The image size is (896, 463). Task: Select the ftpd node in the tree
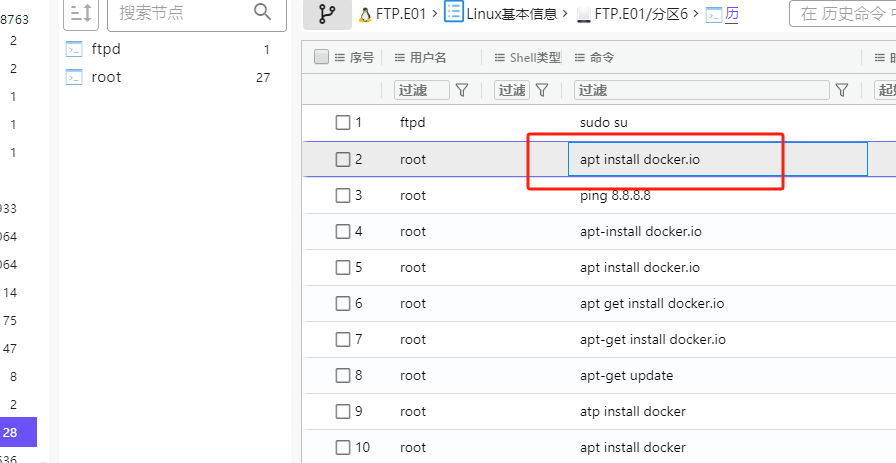click(x=106, y=49)
